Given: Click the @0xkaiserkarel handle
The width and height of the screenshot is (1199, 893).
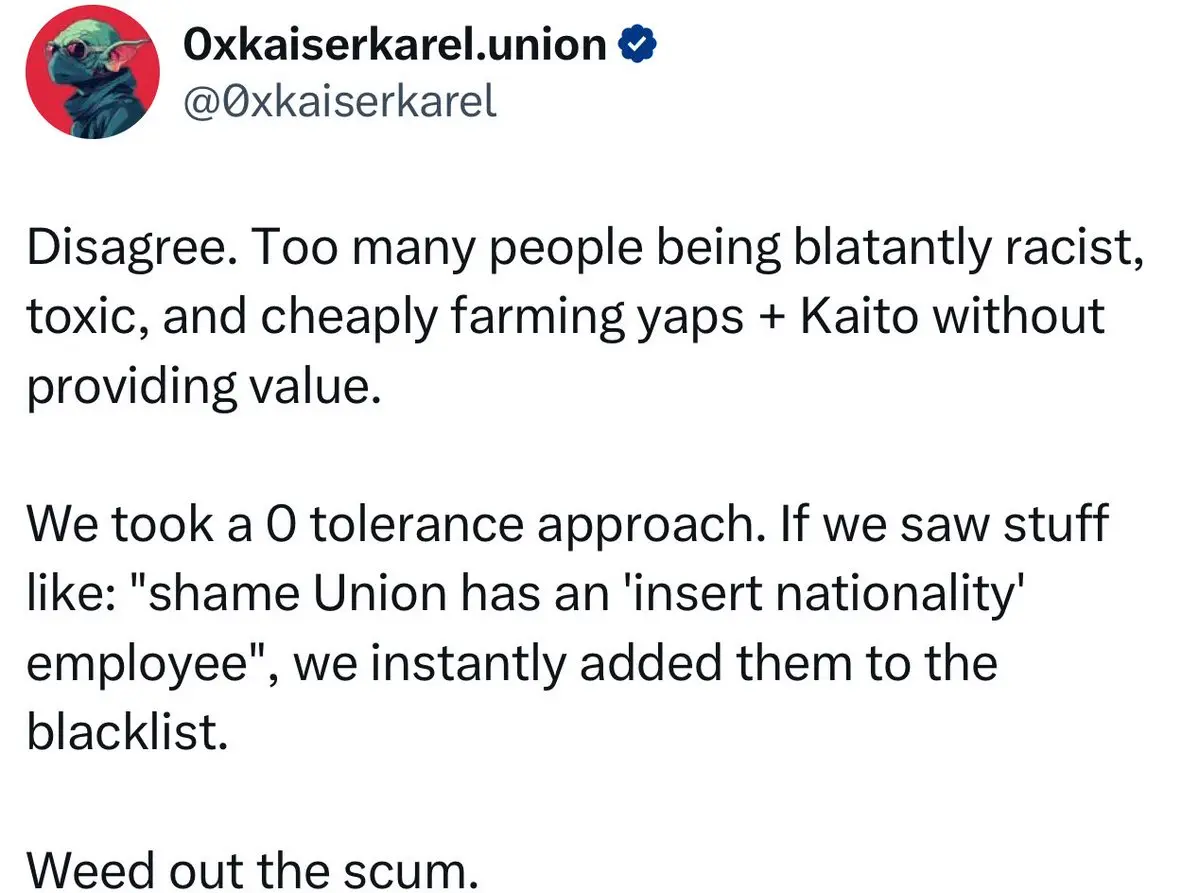Looking at the screenshot, I should (x=340, y=102).
